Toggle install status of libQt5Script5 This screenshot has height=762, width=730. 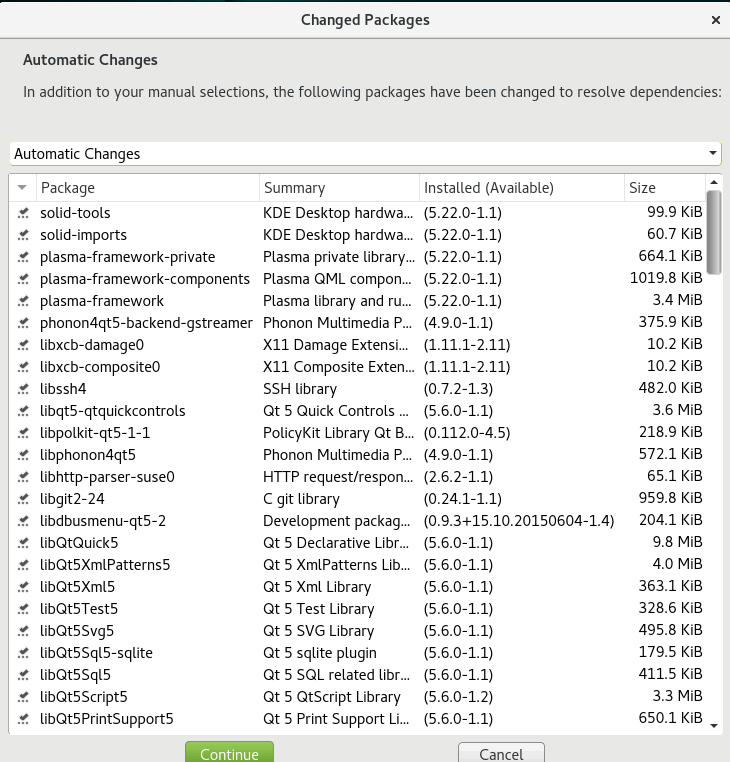point(23,697)
